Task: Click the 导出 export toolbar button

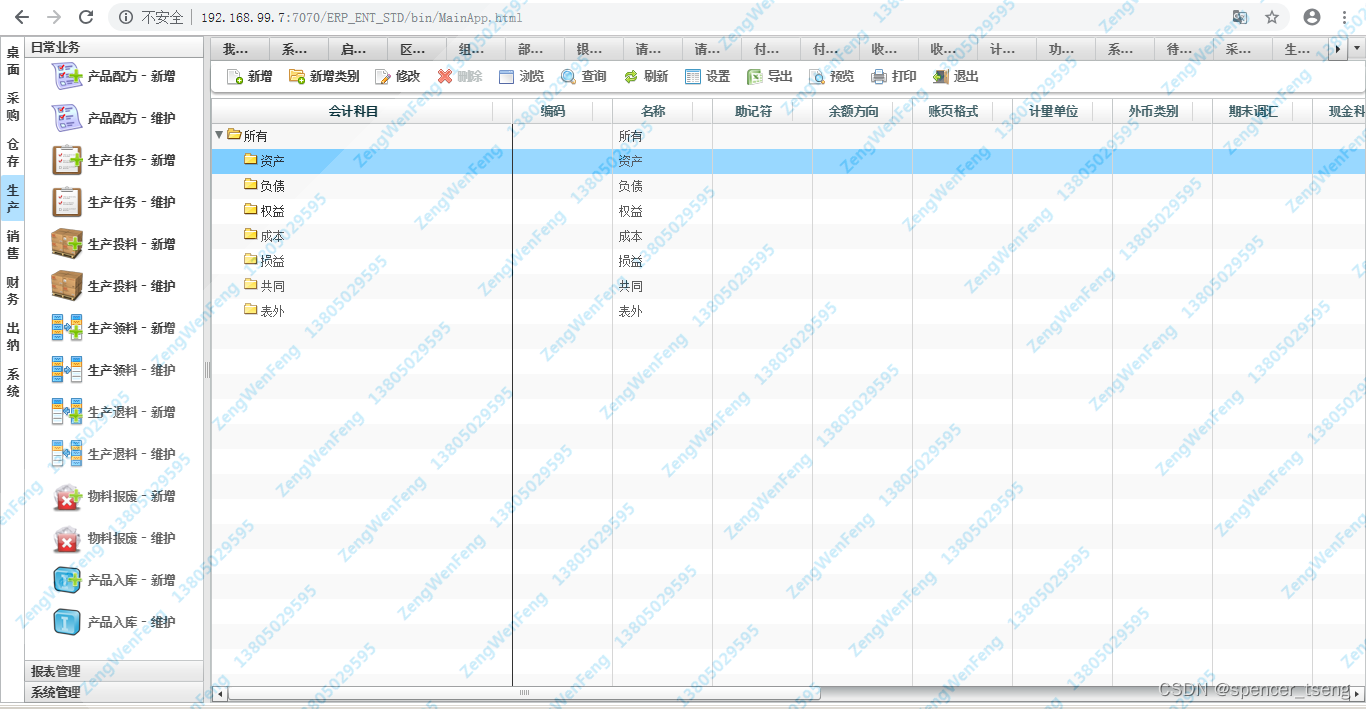Action: (x=770, y=76)
